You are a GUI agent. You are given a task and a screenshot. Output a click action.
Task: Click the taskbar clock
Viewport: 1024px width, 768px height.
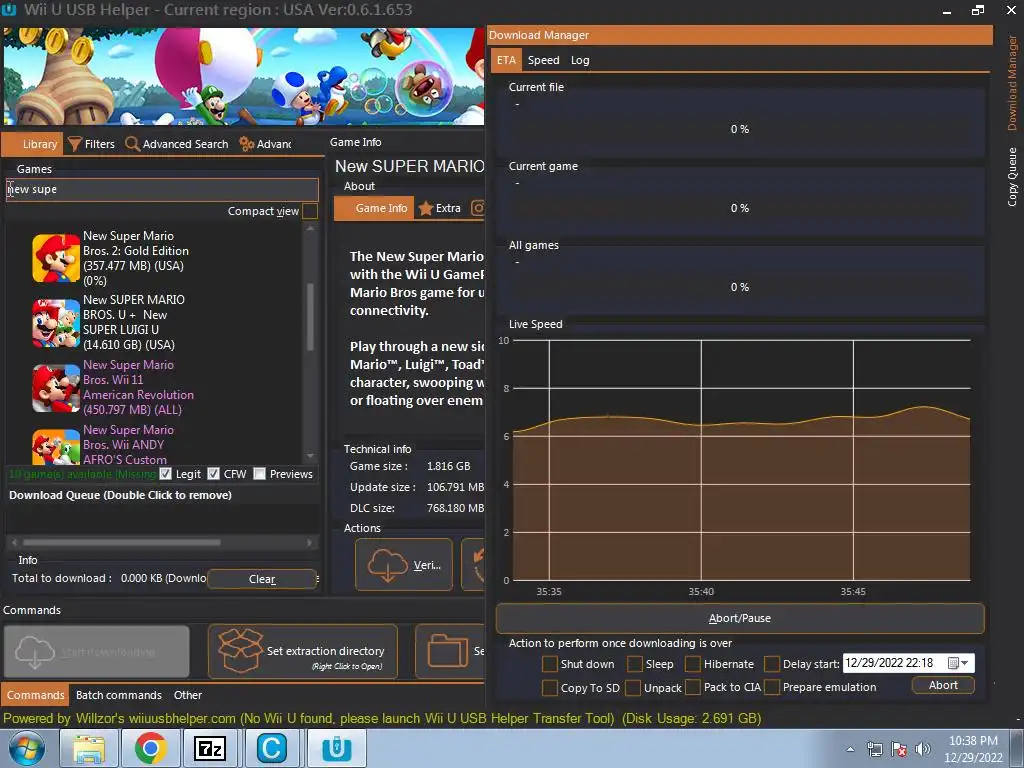(973, 749)
